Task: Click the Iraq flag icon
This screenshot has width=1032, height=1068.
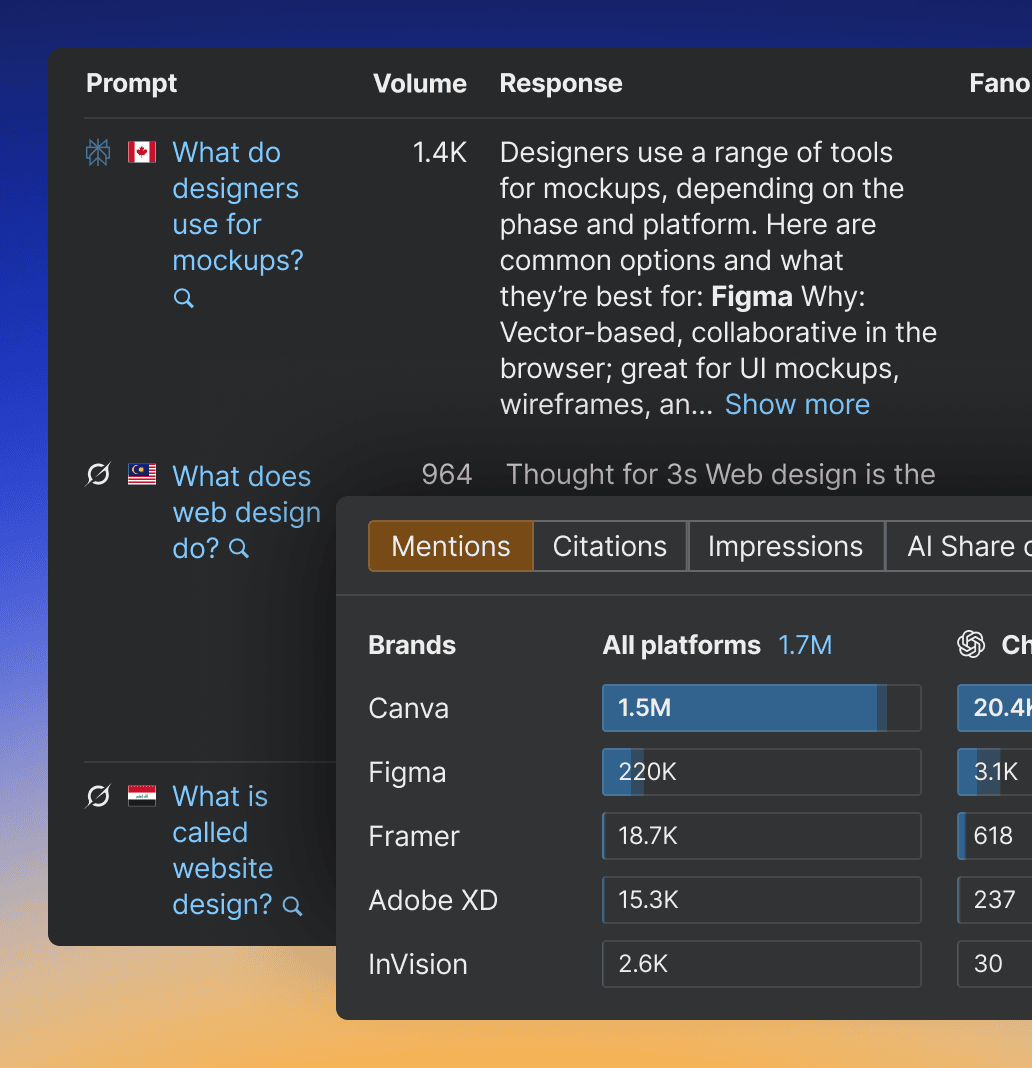Action: point(142,796)
